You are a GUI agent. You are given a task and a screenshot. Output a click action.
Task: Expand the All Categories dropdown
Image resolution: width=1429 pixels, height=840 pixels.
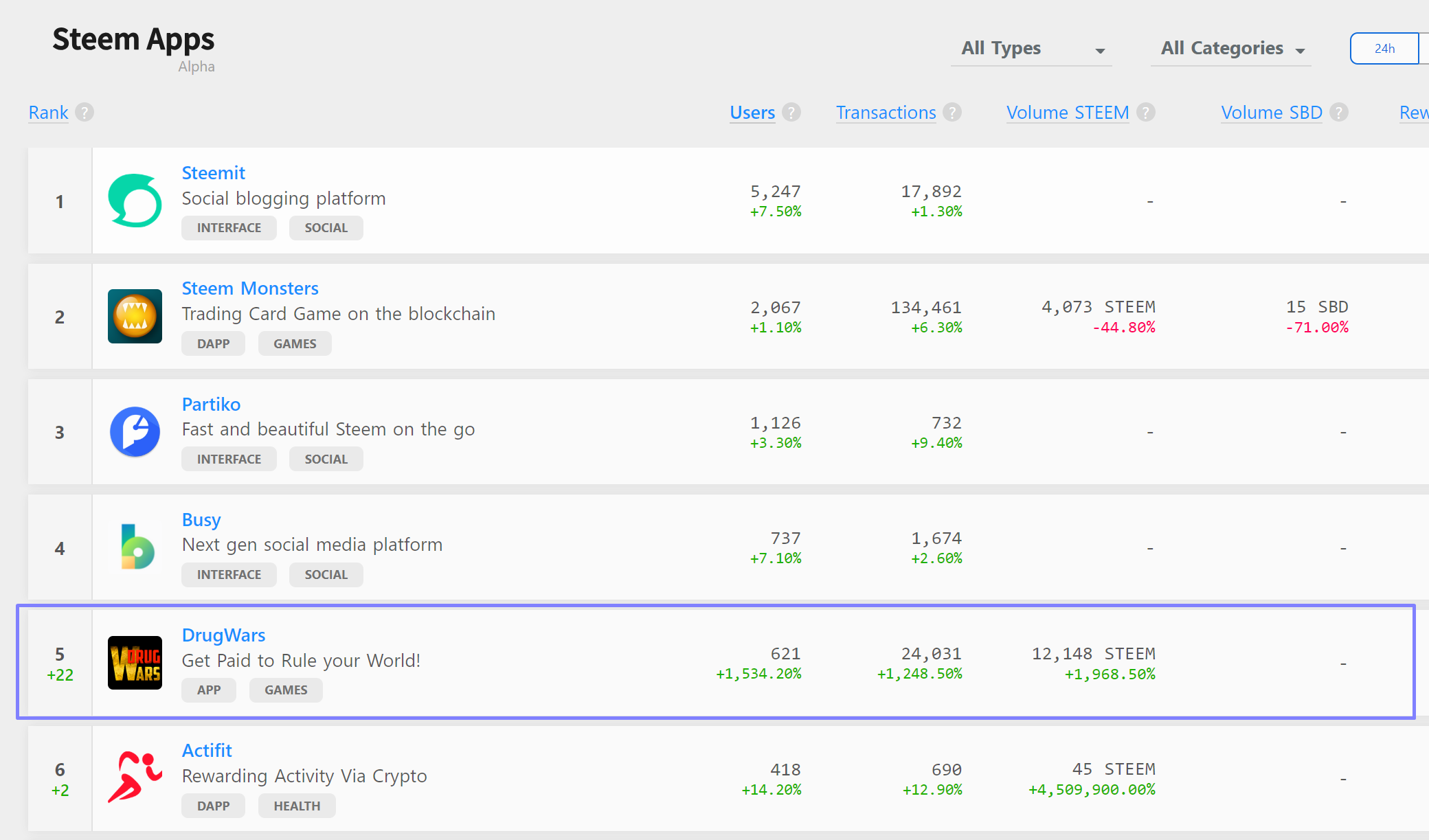(1231, 49)
